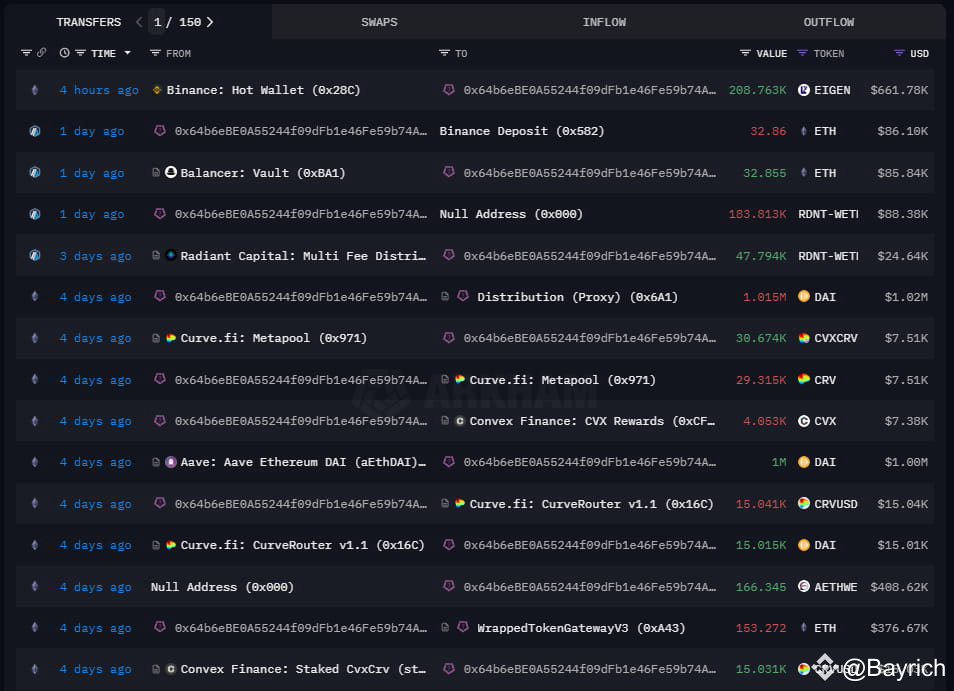Open the 4 hours ago transaction time
Viewport: 954px width, 691px height.
99,90
